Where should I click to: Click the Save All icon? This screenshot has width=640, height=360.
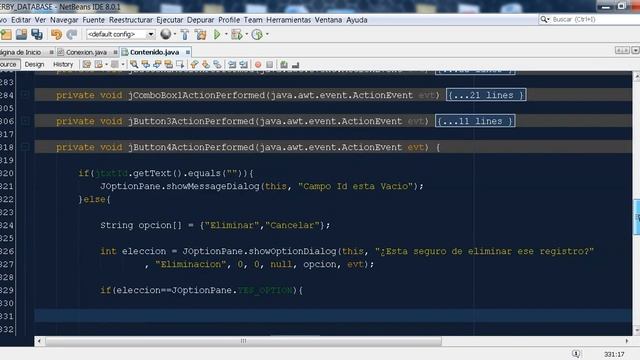(37, 35)
